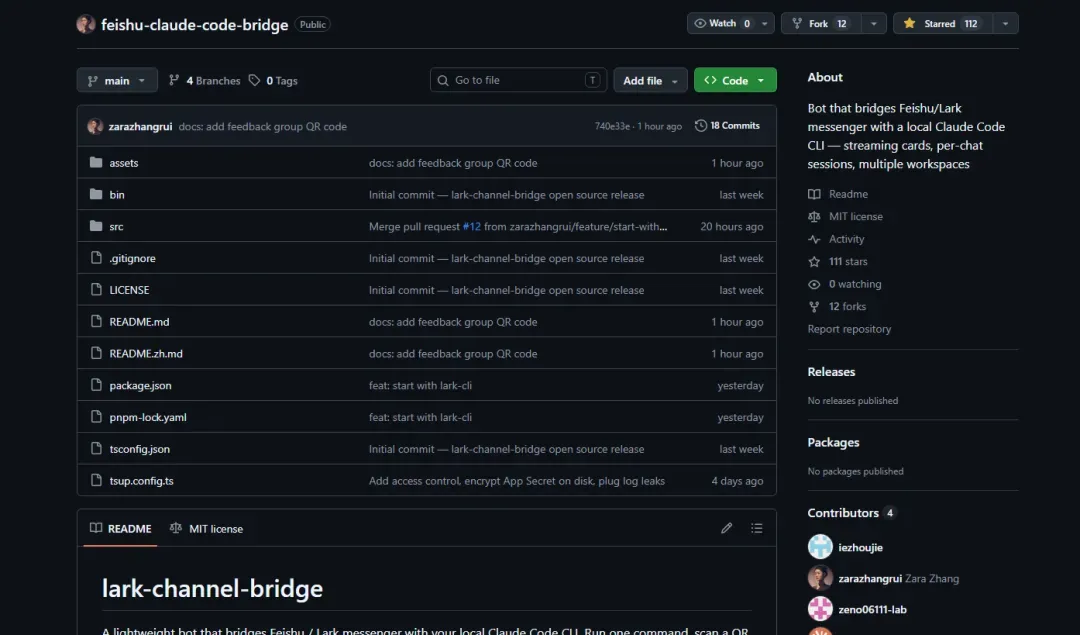This screenshot has width=1080, height=635.
Task: Open the lark-channel-bridge README heading anchor
Action: 212,588
